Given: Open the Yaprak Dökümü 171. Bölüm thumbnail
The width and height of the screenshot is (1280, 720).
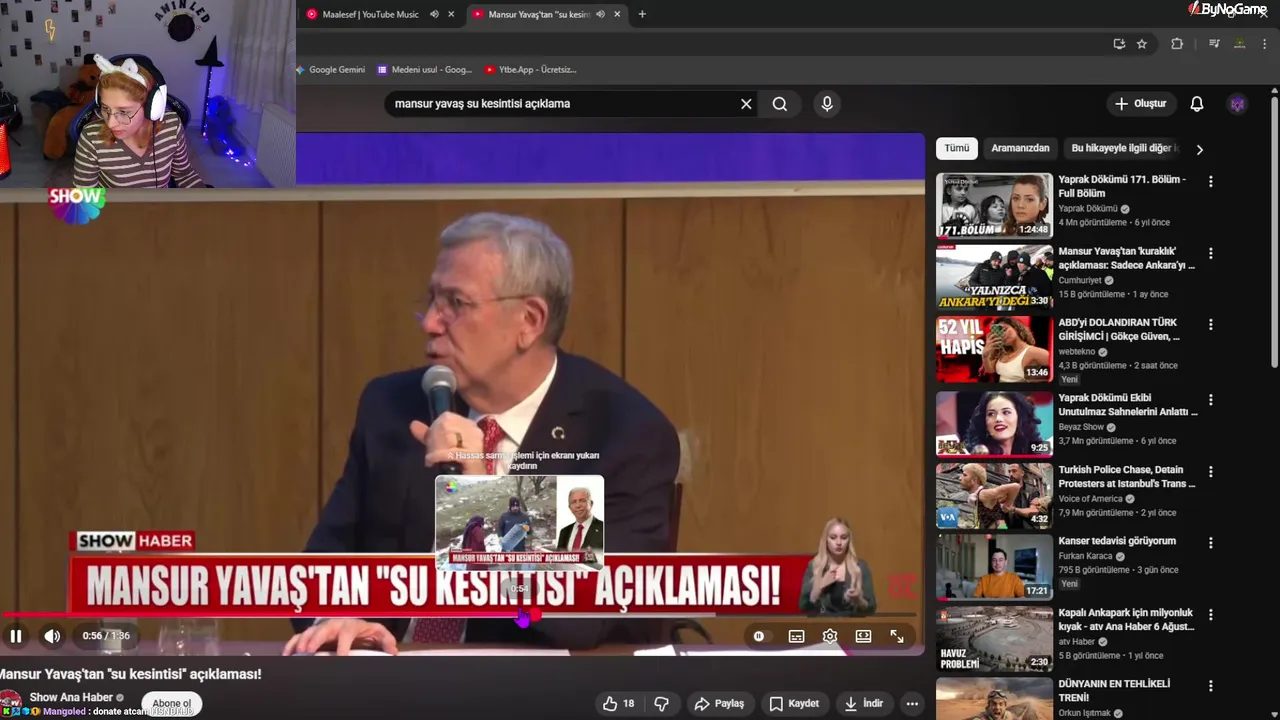Looking at the screenshot, I should 994,205.
